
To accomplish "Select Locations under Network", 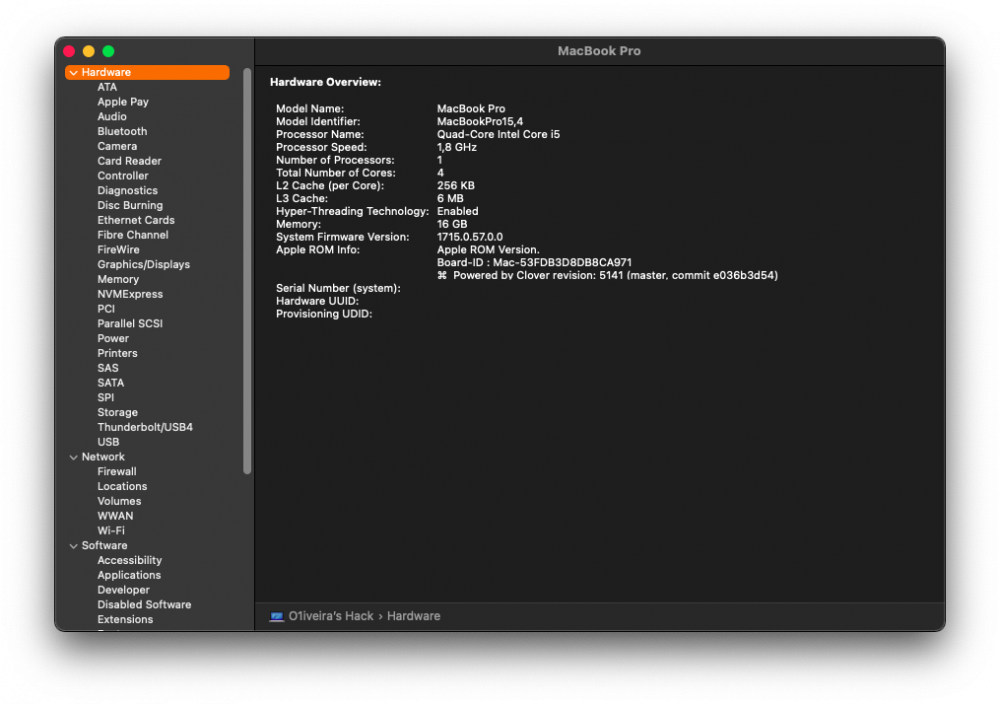I will click(x=122, y=486).
